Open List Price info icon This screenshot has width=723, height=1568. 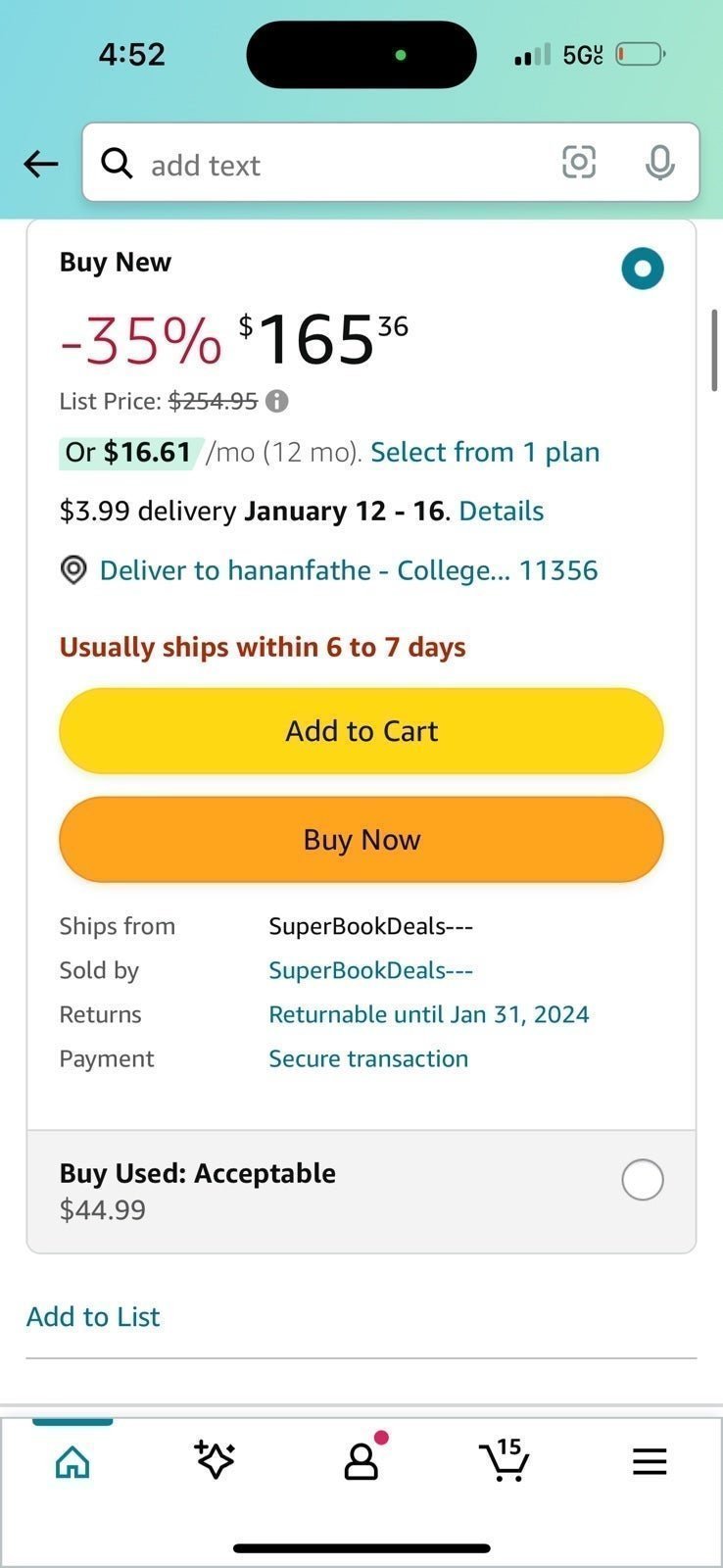277,401
